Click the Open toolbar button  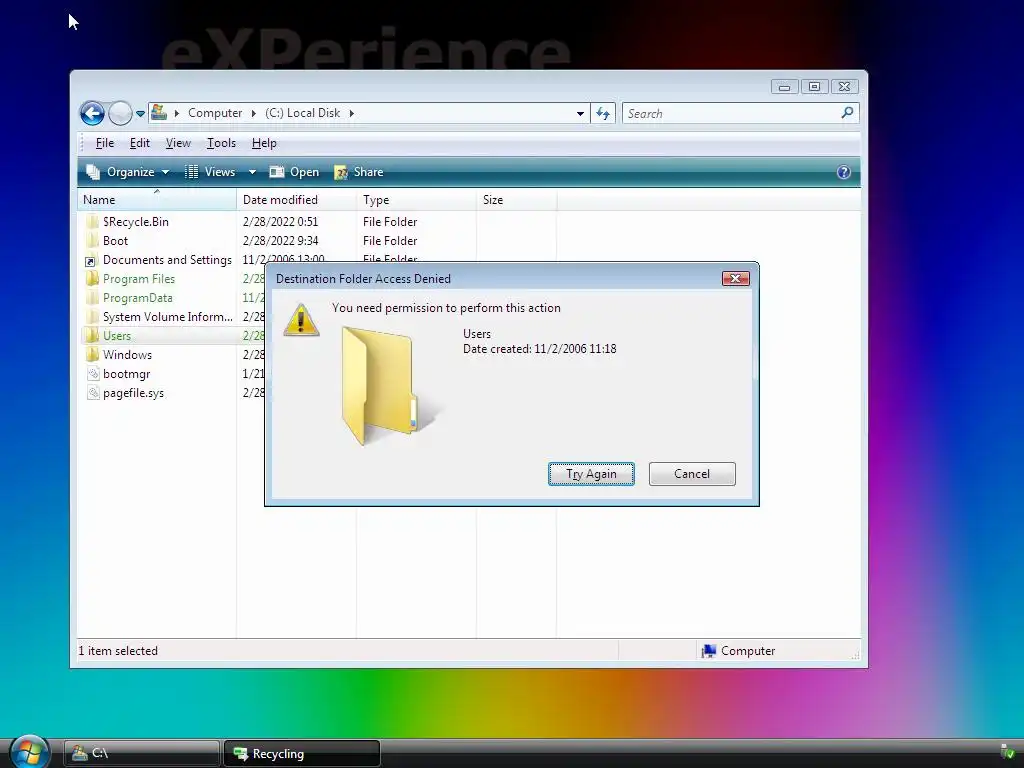coord(295,172)
